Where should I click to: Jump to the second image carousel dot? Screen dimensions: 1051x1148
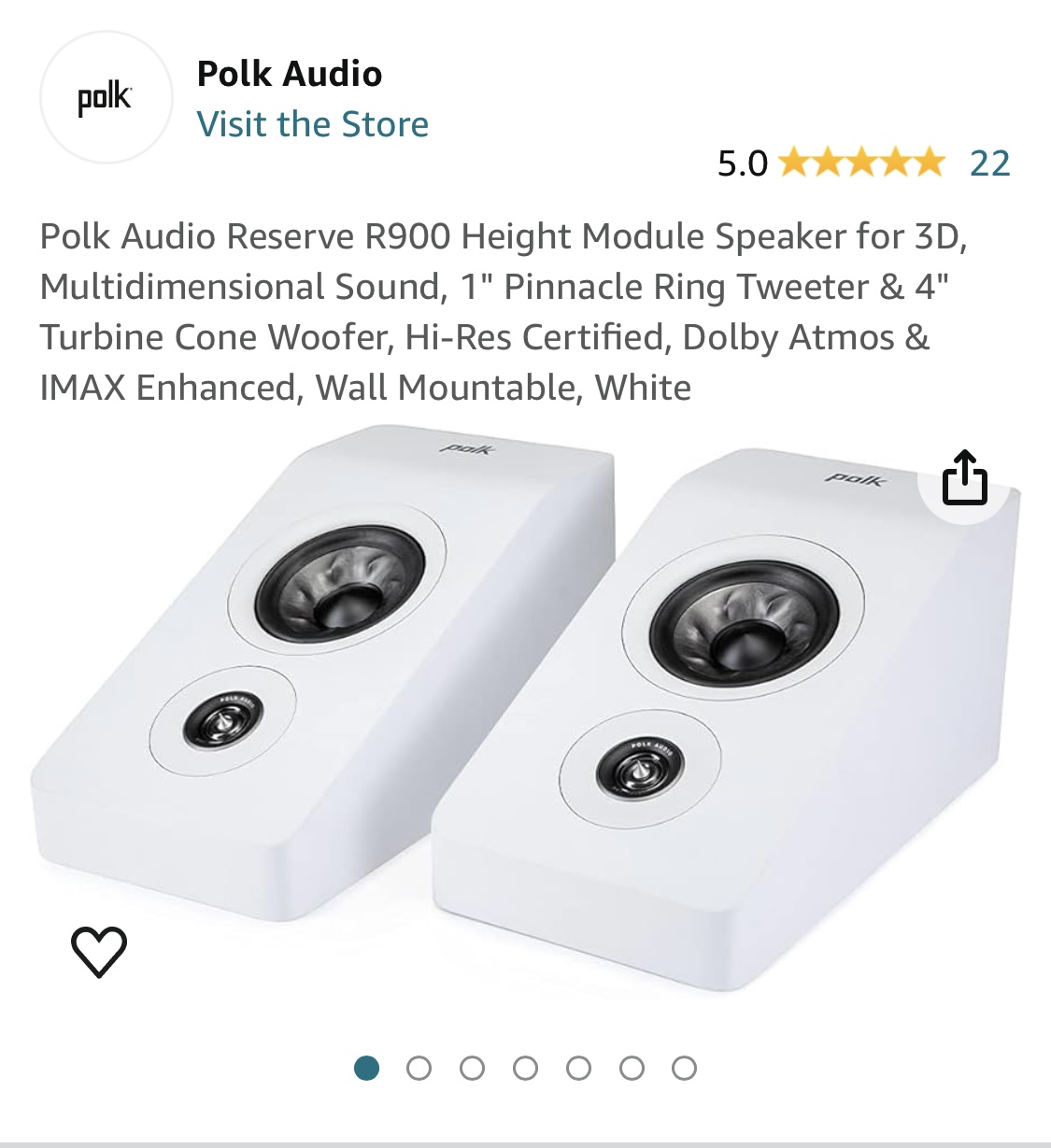[419, 1068]
